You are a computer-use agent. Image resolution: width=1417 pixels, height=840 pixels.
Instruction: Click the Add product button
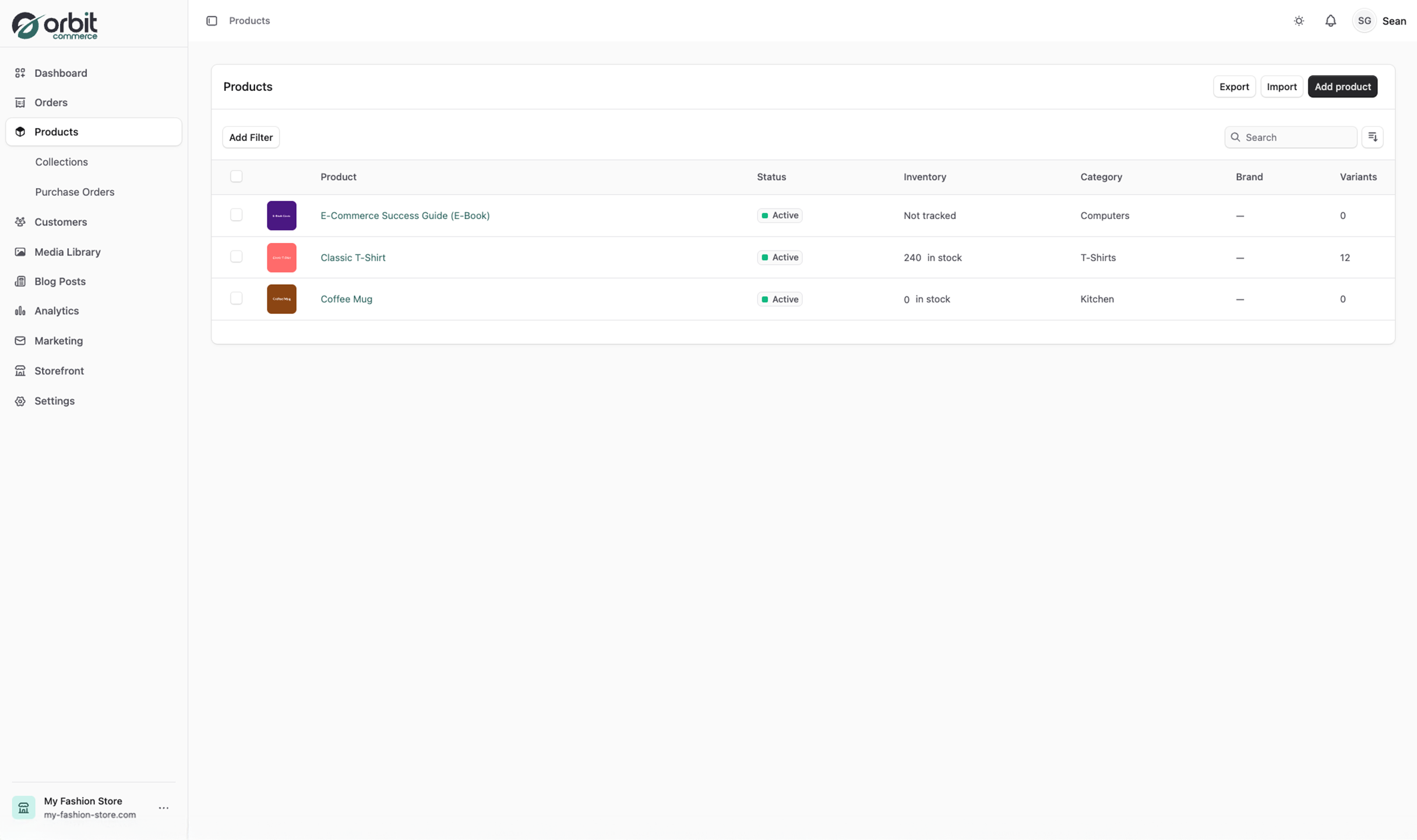click(1342, 86)
